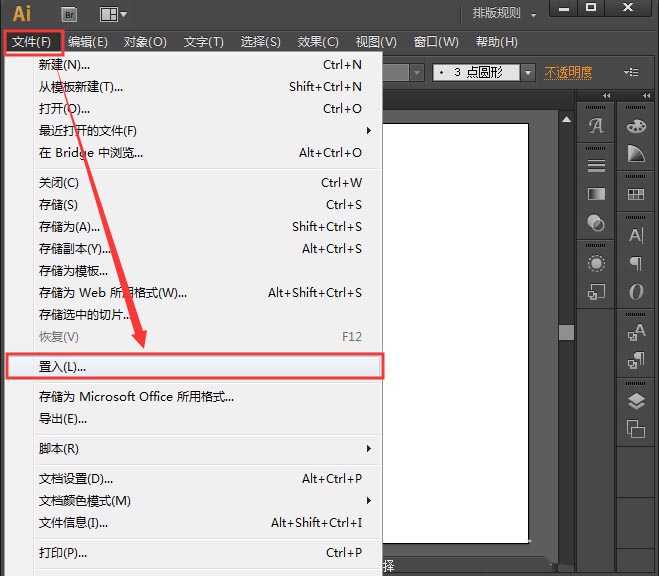Choose 存储为 Microsoft Office 所用格式...
The image size is (659, 576).
pos(194,397)
